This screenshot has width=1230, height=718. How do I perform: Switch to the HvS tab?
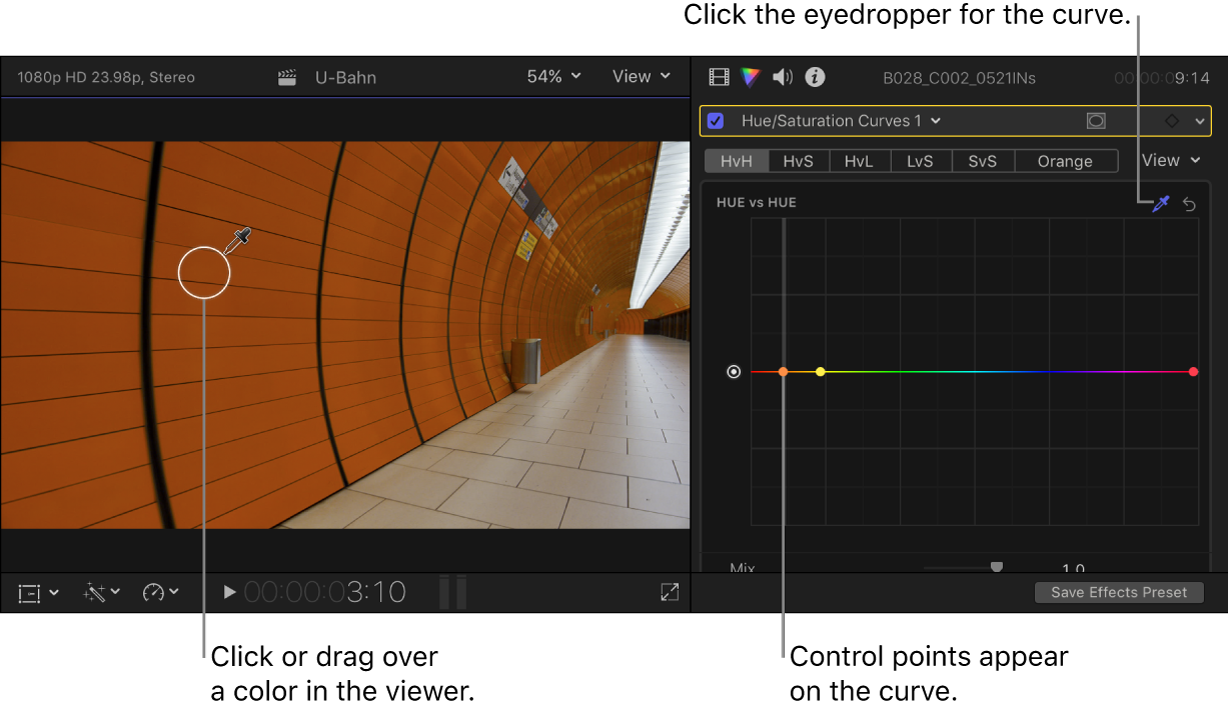(x=798, y=160)
